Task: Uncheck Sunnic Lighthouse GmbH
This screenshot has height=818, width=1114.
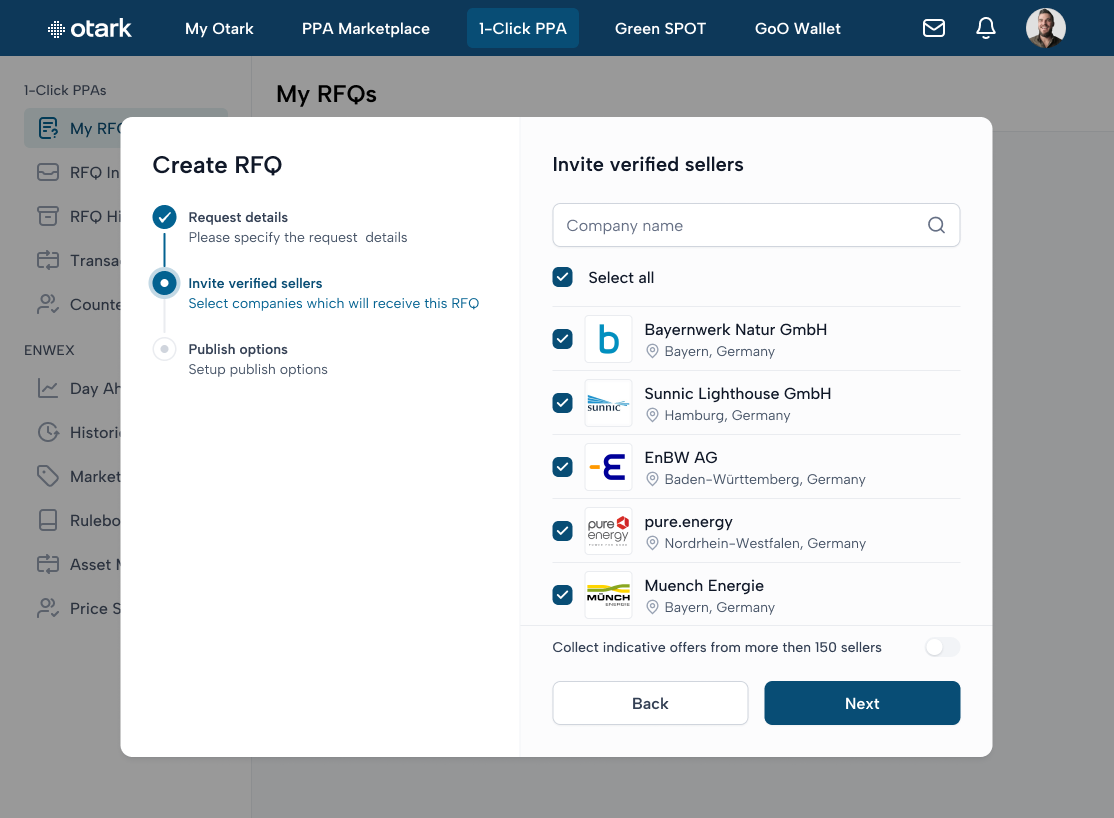Action: point(562,403)
